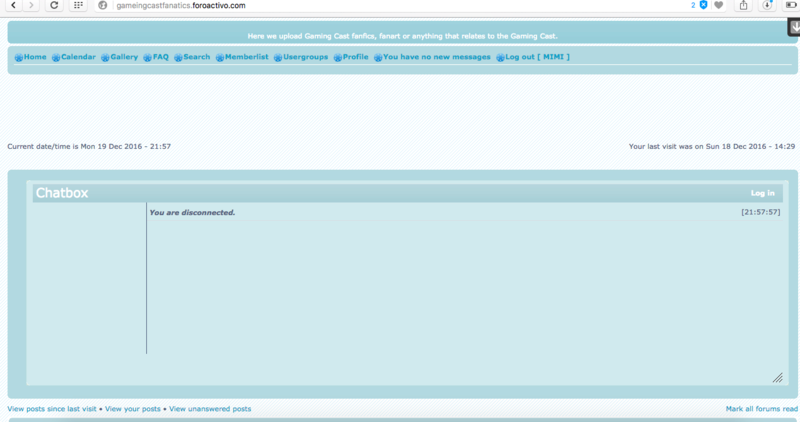Open the speed dial grid icon
Image resolution: width=800 pixels, height=422 pixels.
(78, 5)
